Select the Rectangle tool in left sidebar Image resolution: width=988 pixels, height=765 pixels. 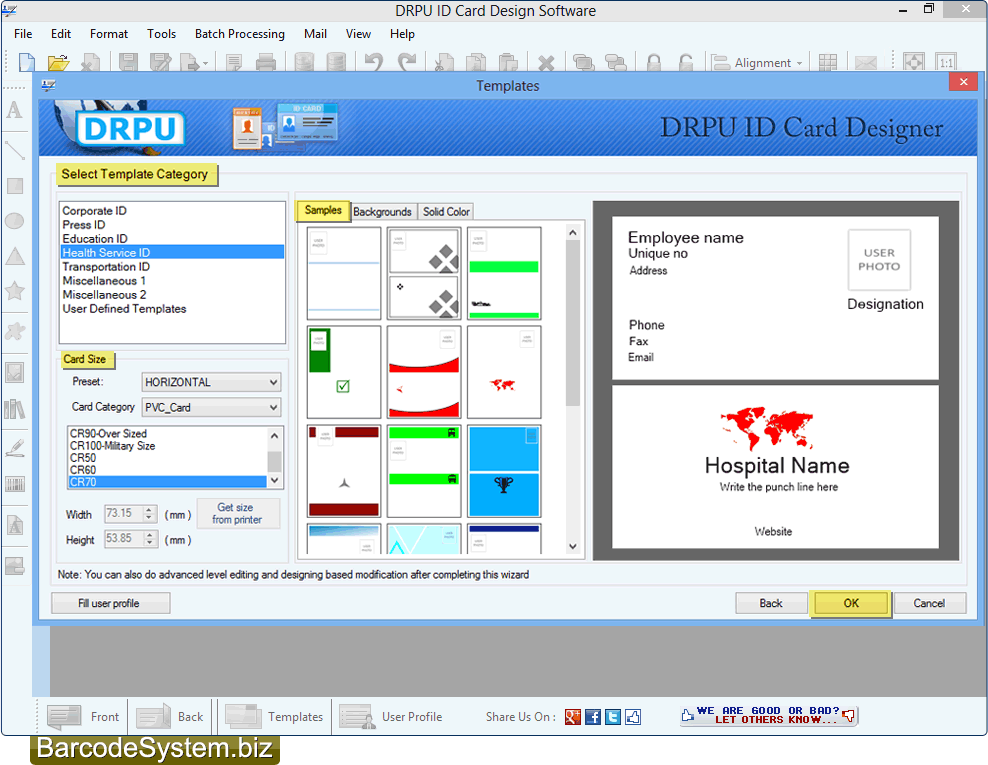pos(14,186)
